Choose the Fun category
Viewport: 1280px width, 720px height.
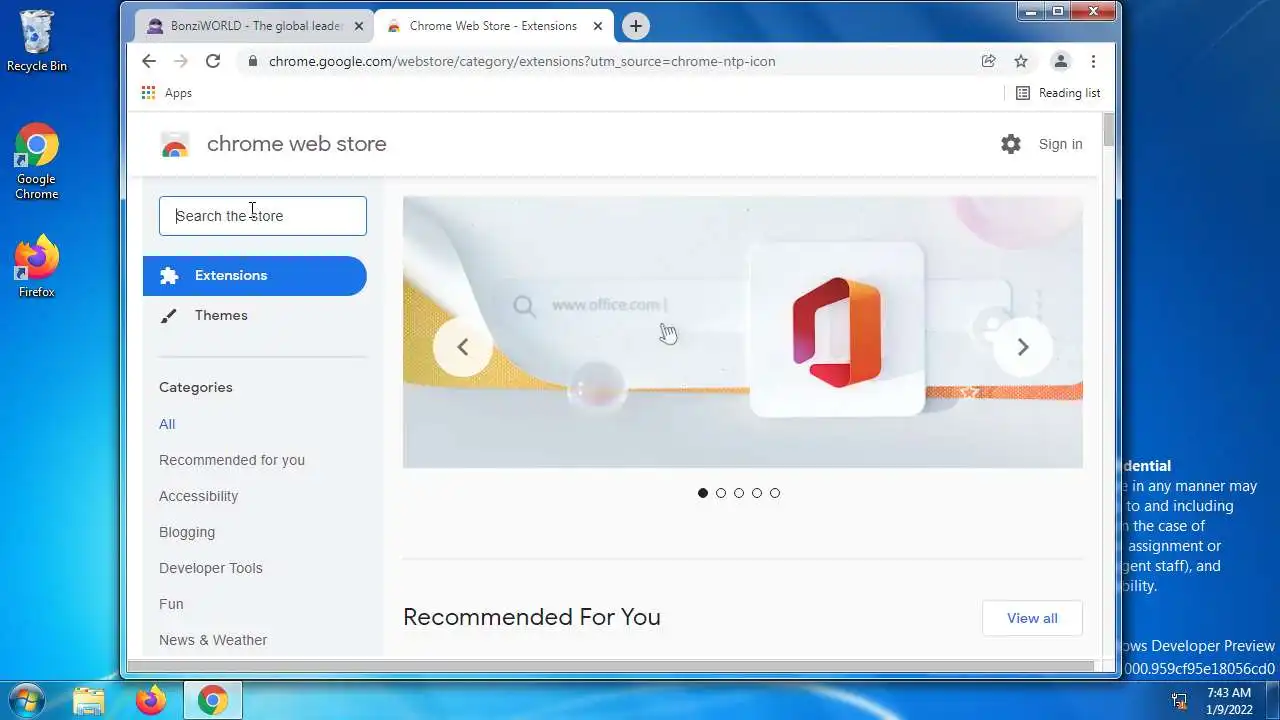pyautogui.click(x=171, y=604)
